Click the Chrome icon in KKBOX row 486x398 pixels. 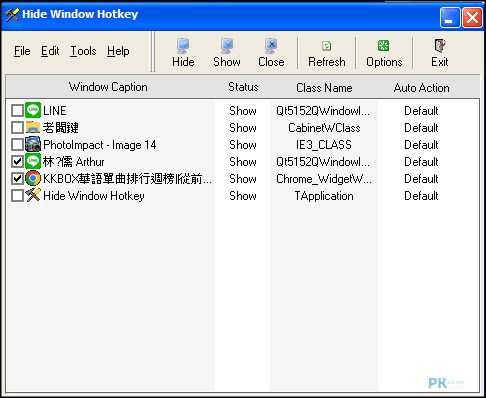pos(33,178)
